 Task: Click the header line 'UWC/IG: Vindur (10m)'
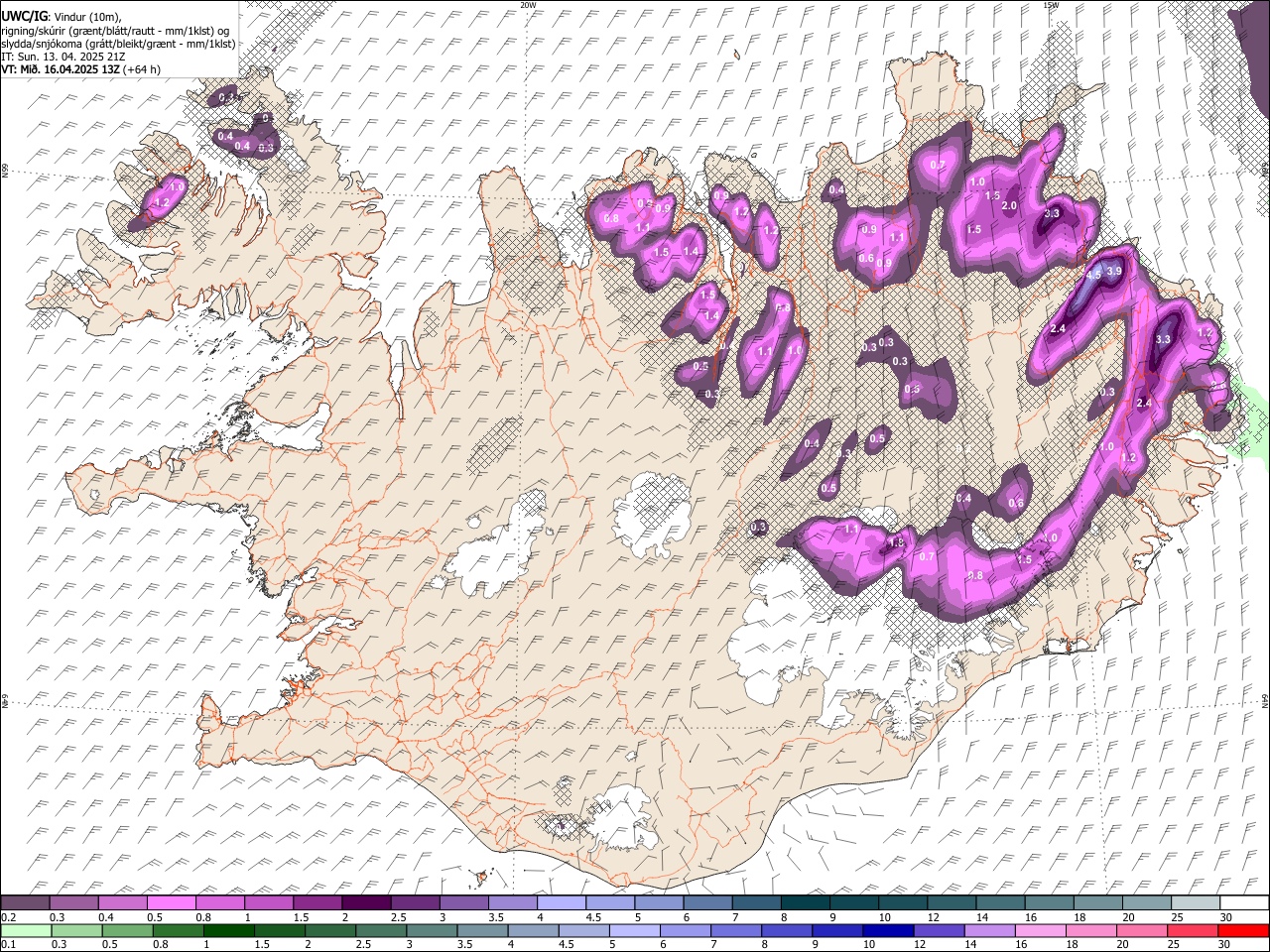click(x=61, y=17)
